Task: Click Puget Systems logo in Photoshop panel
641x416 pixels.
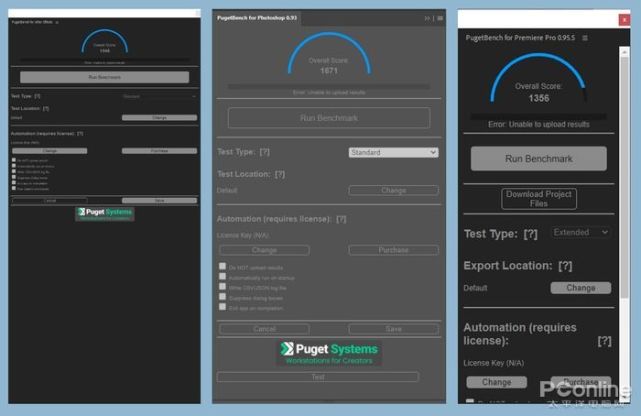Action: tap(329, 353)
